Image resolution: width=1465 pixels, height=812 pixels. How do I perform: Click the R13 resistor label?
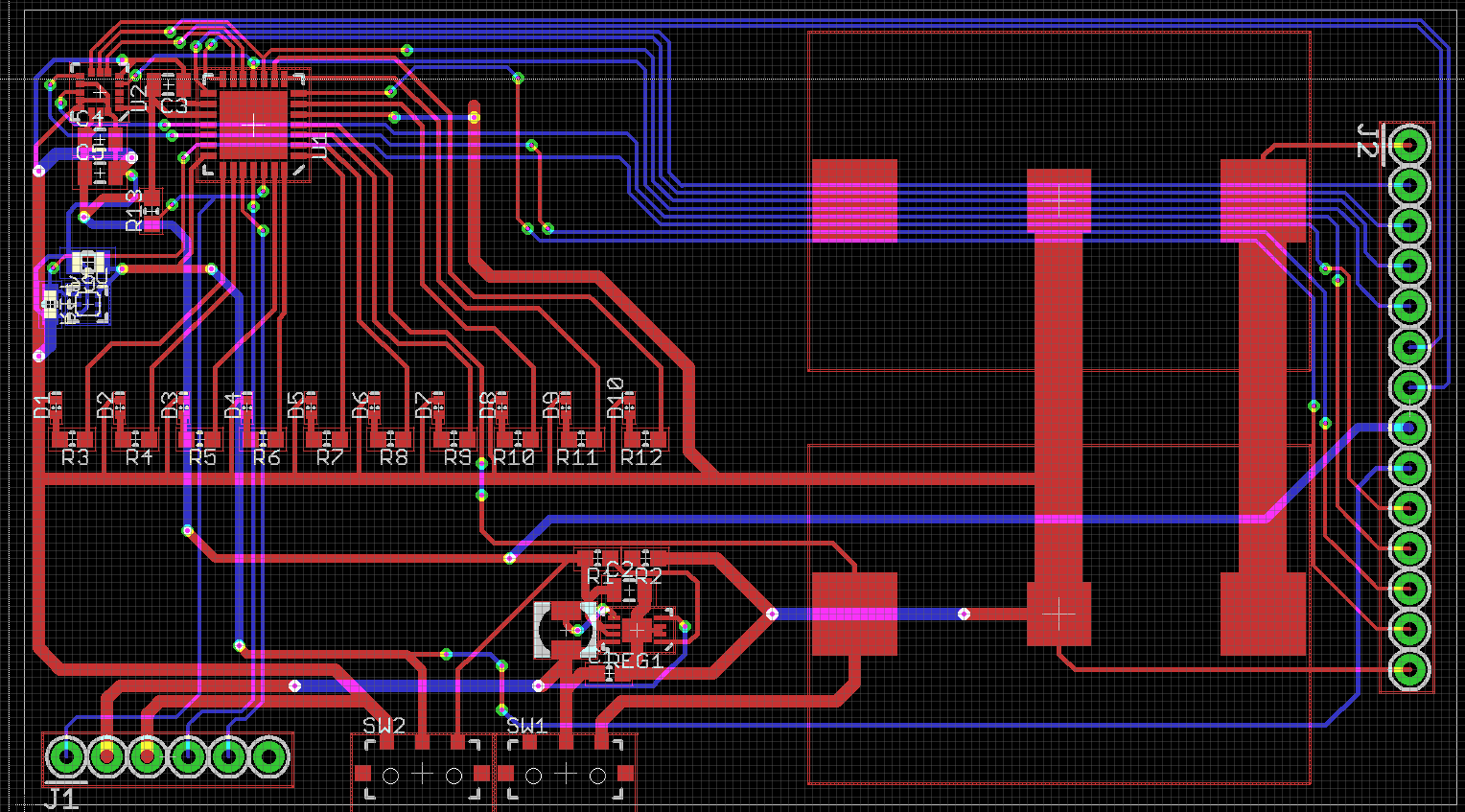tap(134, 210)
